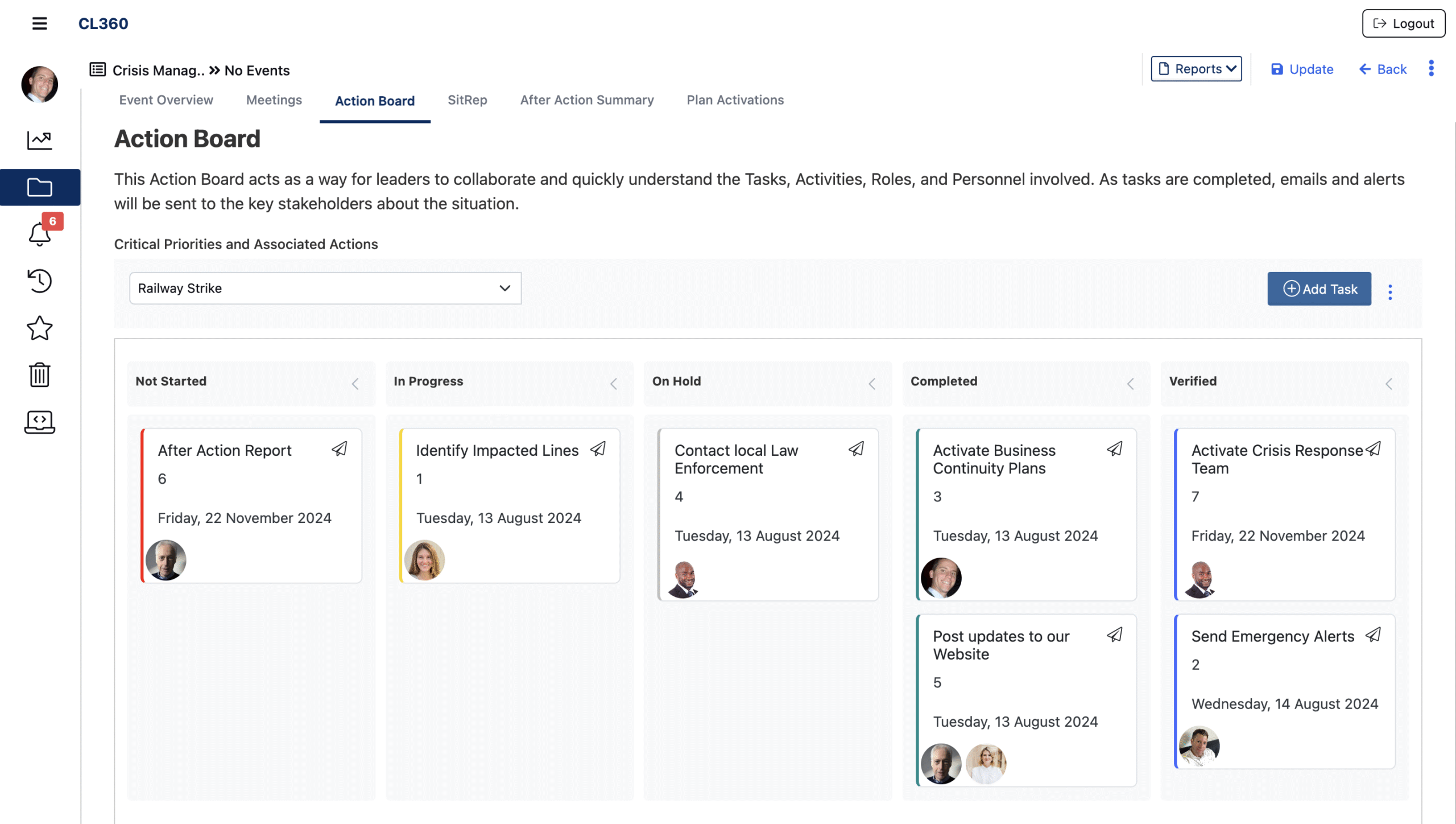Send After Action Report via paper plane
This screenshot has height=824, width=1456.
pyautogui.click(x=340, y=449)
